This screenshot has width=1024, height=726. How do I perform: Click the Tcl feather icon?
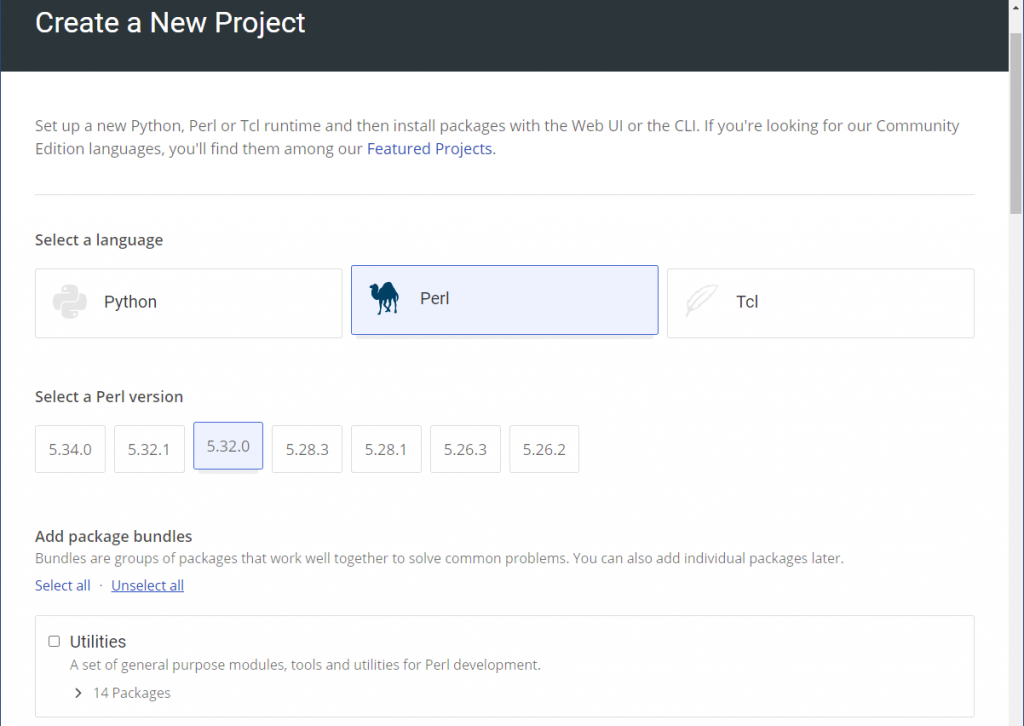(701, 302)
